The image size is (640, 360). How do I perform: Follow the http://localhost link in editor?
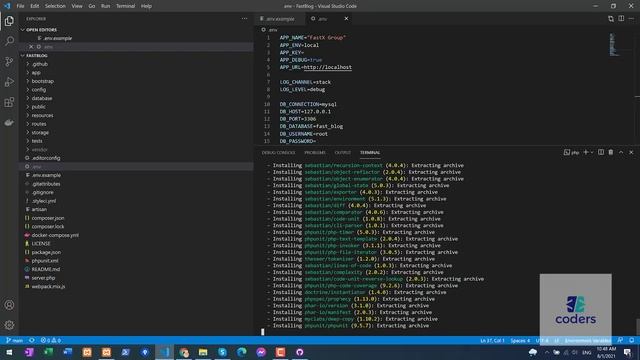(x=327, y=67)
